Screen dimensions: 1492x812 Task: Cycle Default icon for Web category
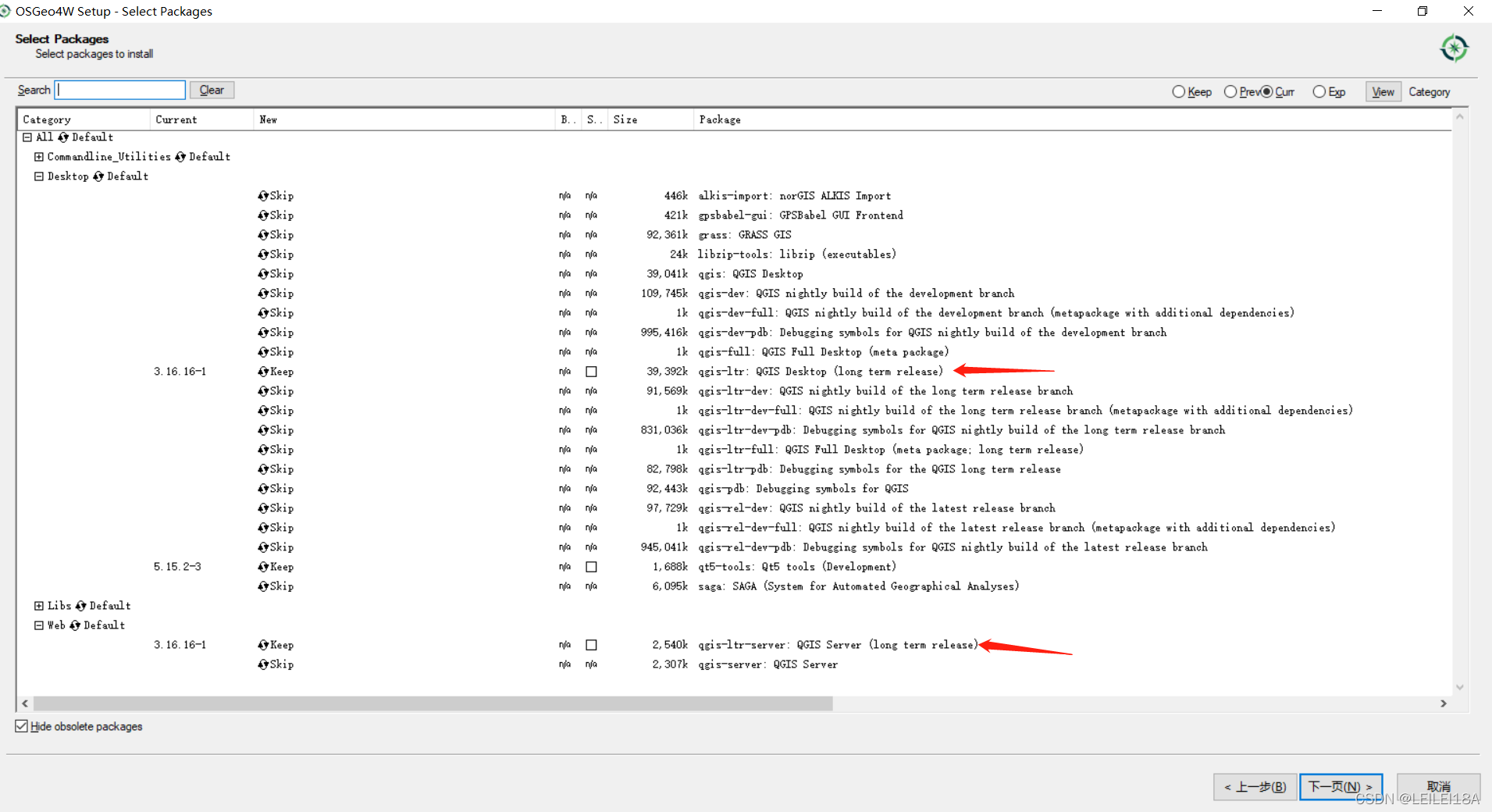(75, 625)
